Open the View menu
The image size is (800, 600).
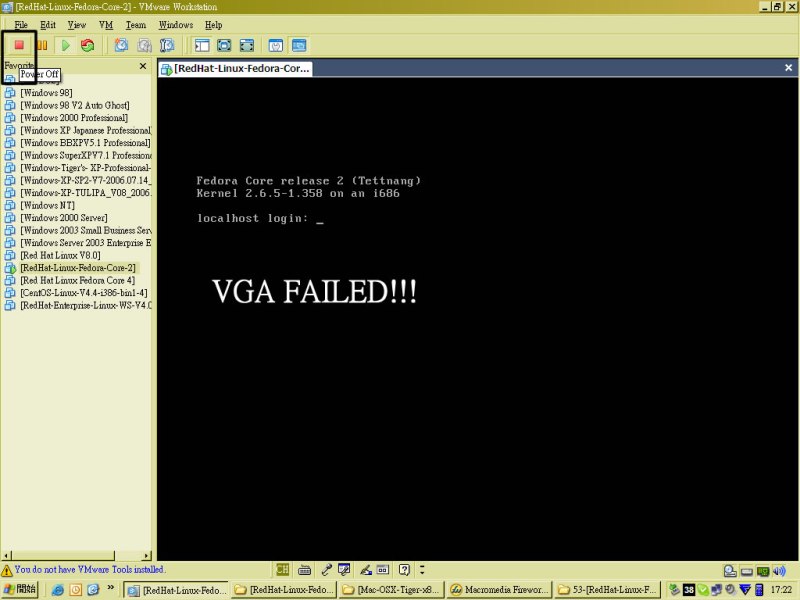77,25
